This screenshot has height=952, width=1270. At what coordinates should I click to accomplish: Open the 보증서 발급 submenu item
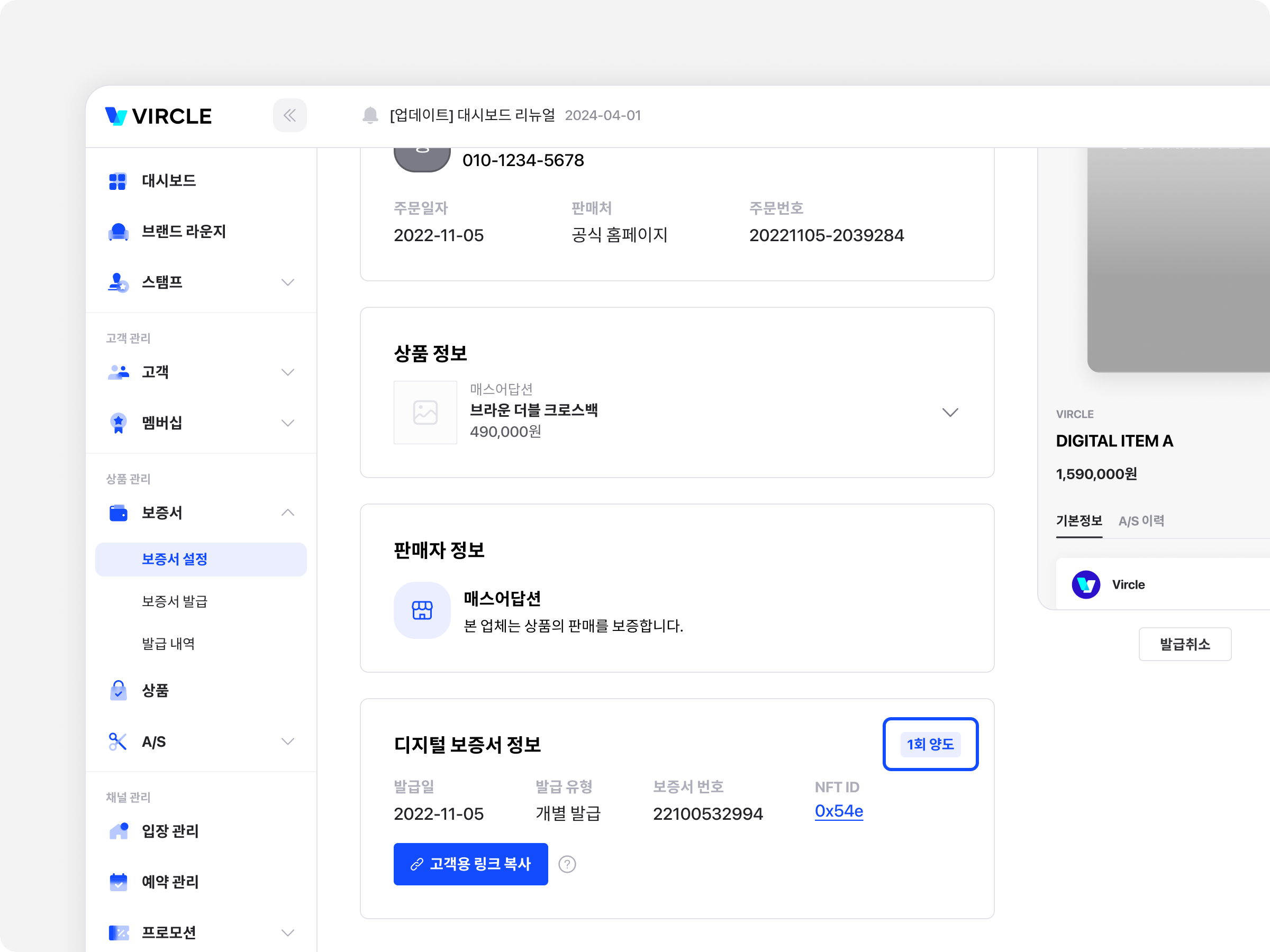coord(175,601)
